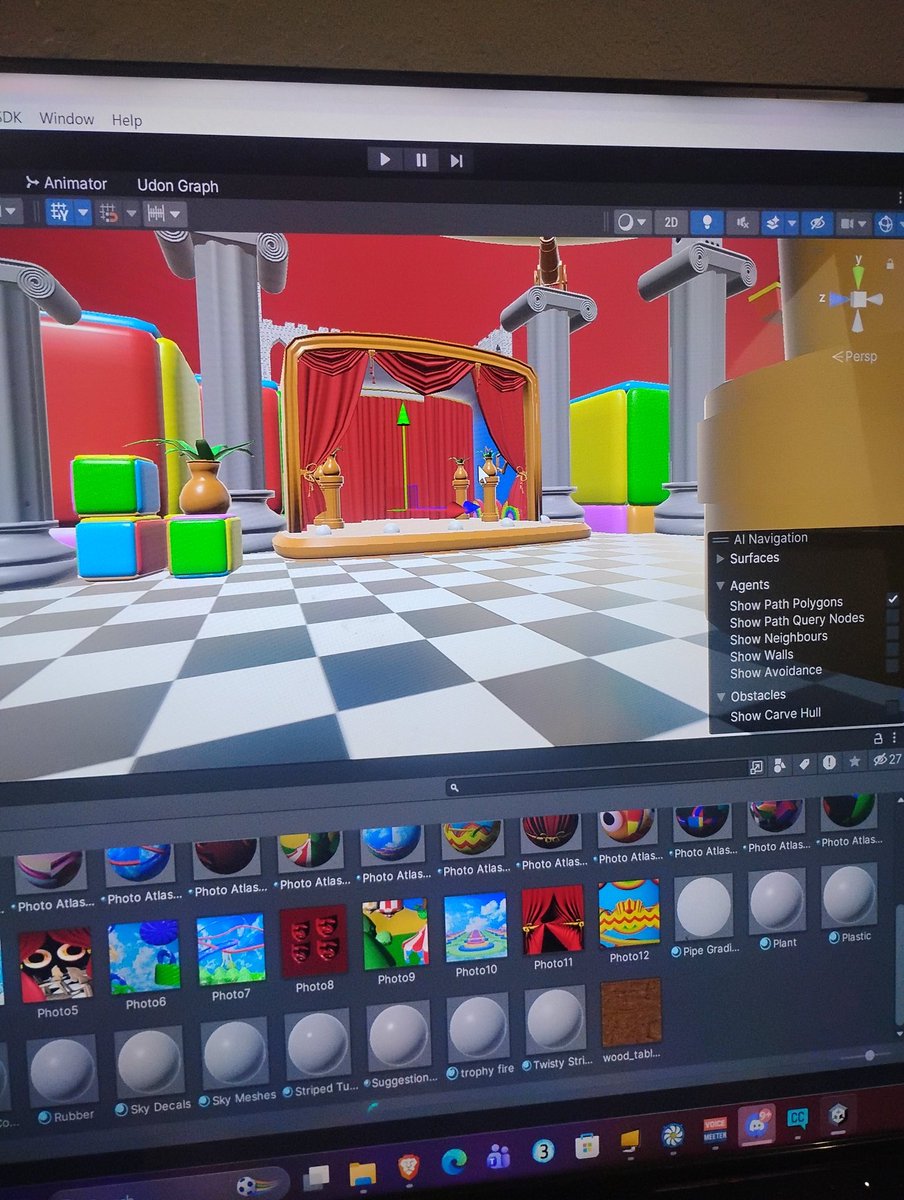Enable Show Carve Hull checkbox
The height and width of the screenshot is (1200, 904).
point(893,708)
